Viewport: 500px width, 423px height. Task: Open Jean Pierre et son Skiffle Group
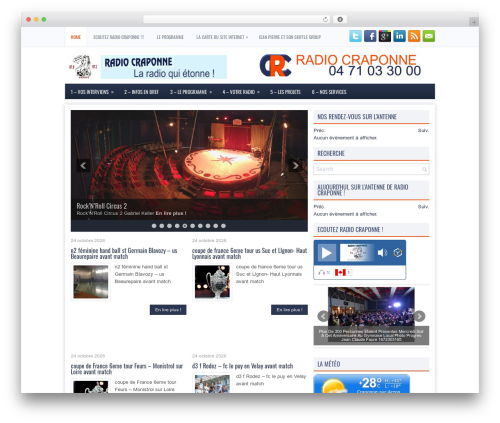click(x=290, y=37)
